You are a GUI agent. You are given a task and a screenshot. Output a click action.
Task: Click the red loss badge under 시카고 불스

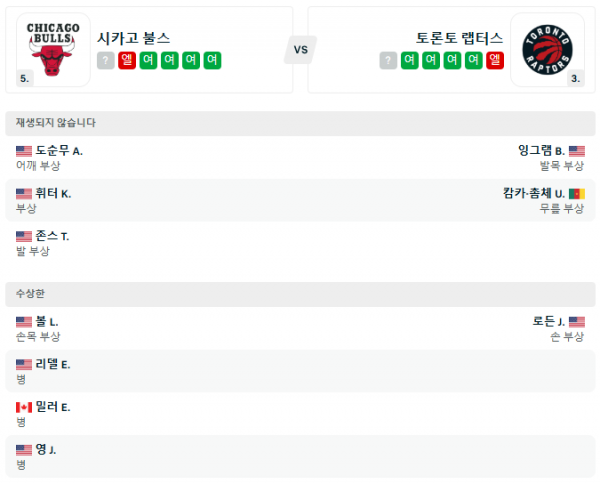click(127, 61)
